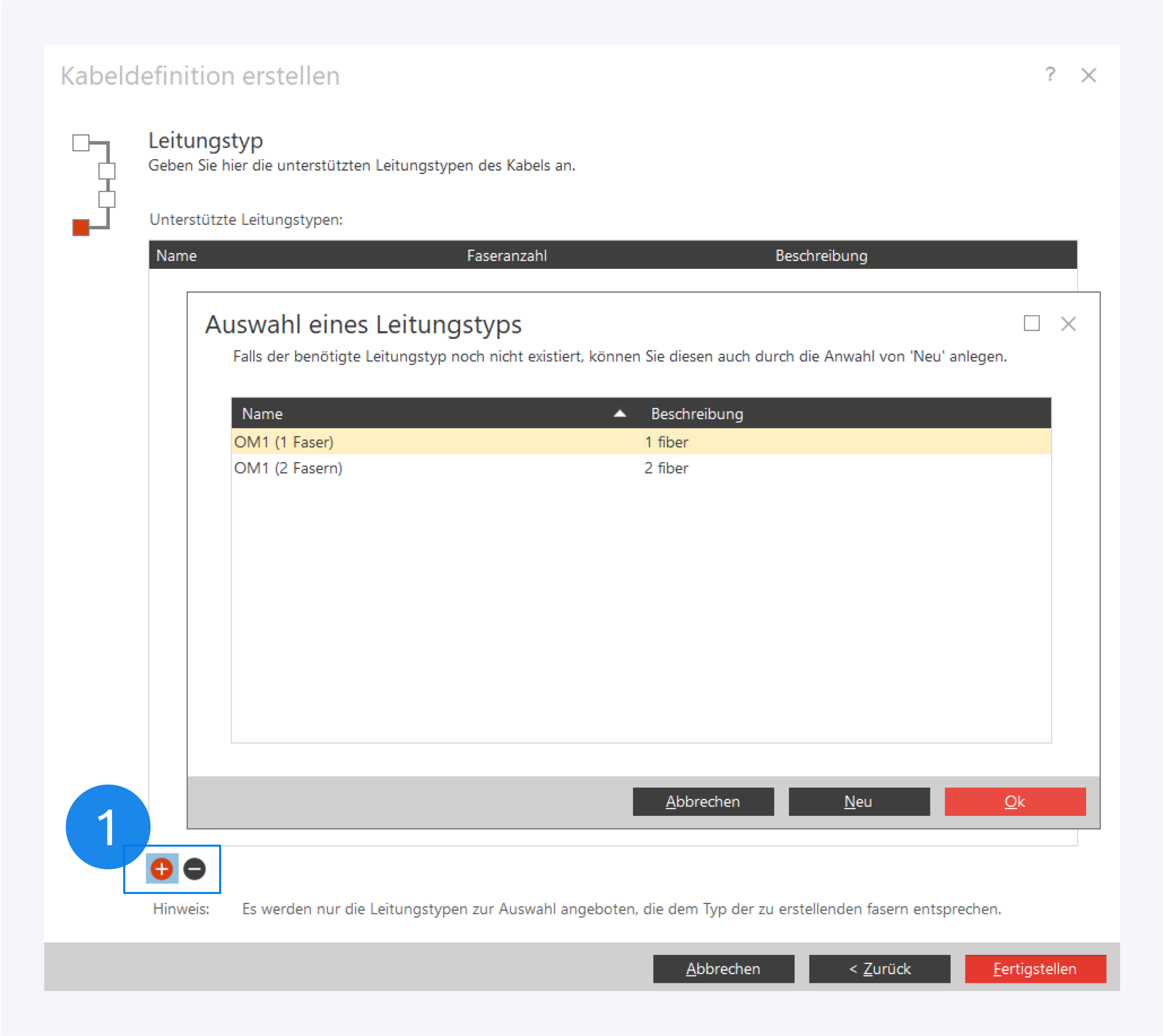Image resolution: width=1163 pixels, height=1036 pixels.
Task: Click the black minus remove icon
Action: [x=195, y=869]
